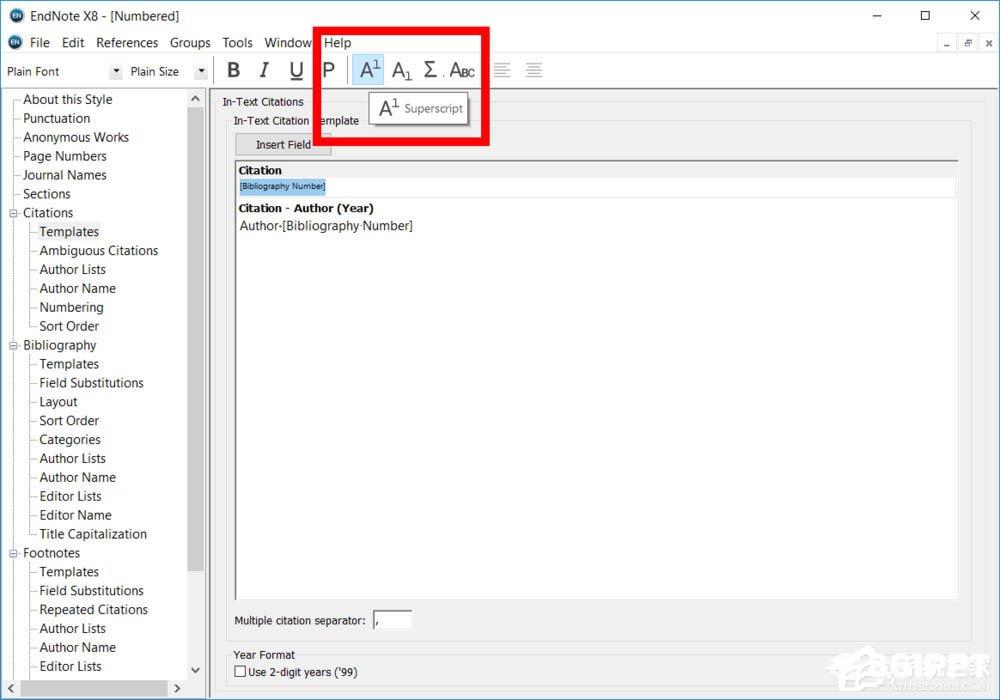Select Author Lists under Citations
This screenshot has height=700, width=1000.
tap(73, 270)
